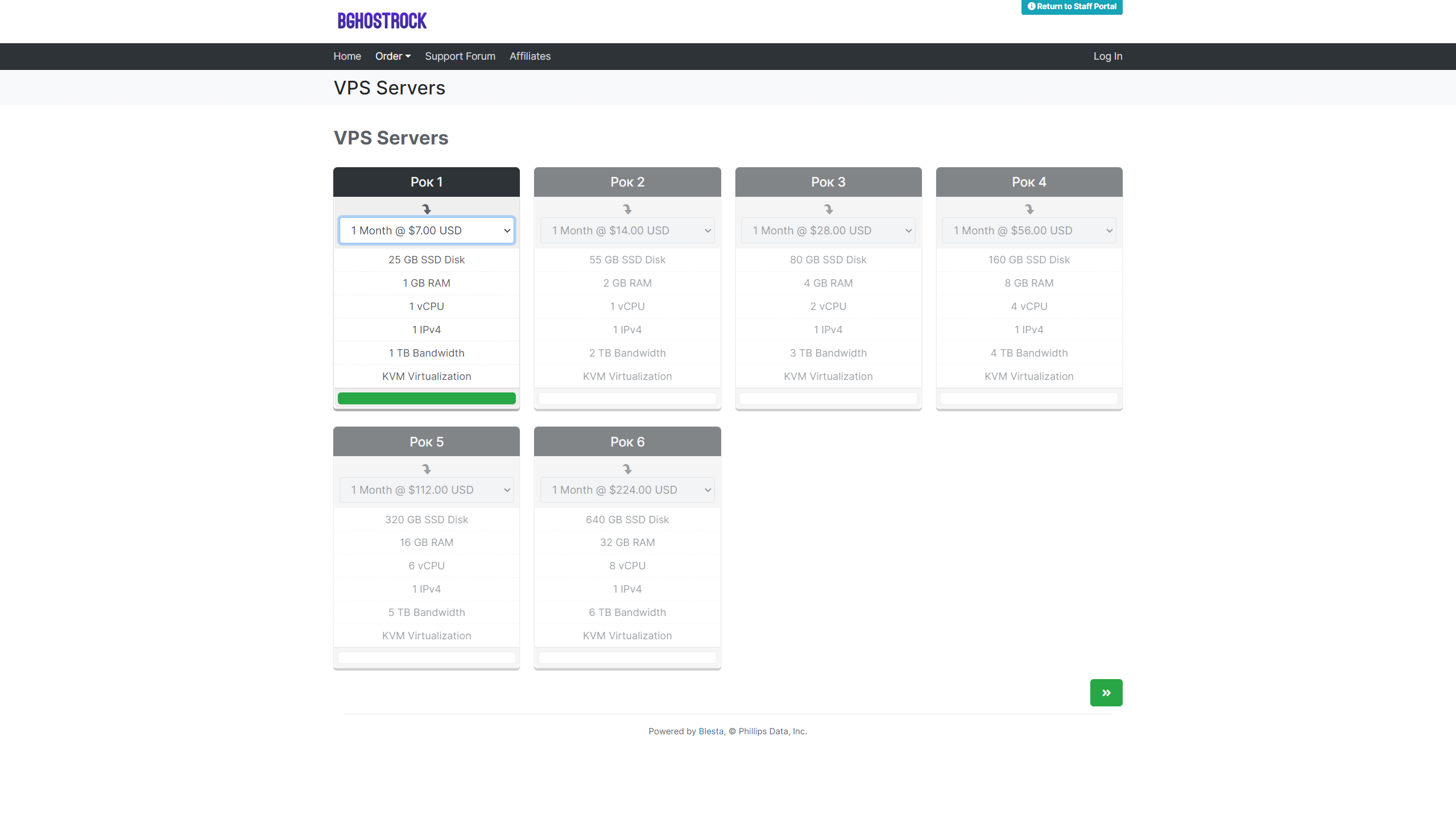Click the white select bar under Рок 5
This screenshot has width=1456, height=819.
click(427, 658)
